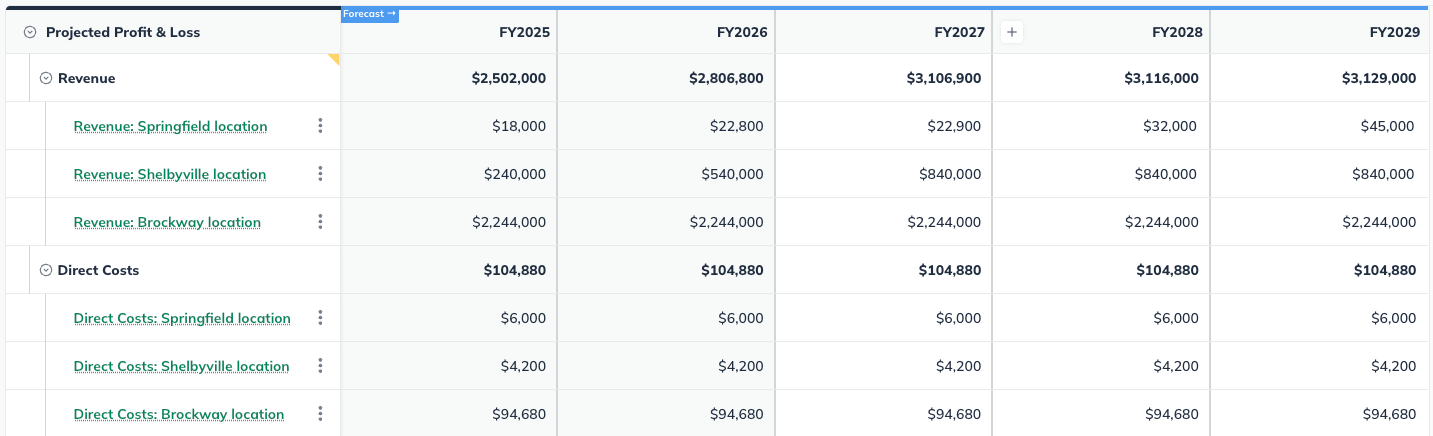Click the Forecast label tag
Viewport: 1433px width, 436px height.
point(370,15)
